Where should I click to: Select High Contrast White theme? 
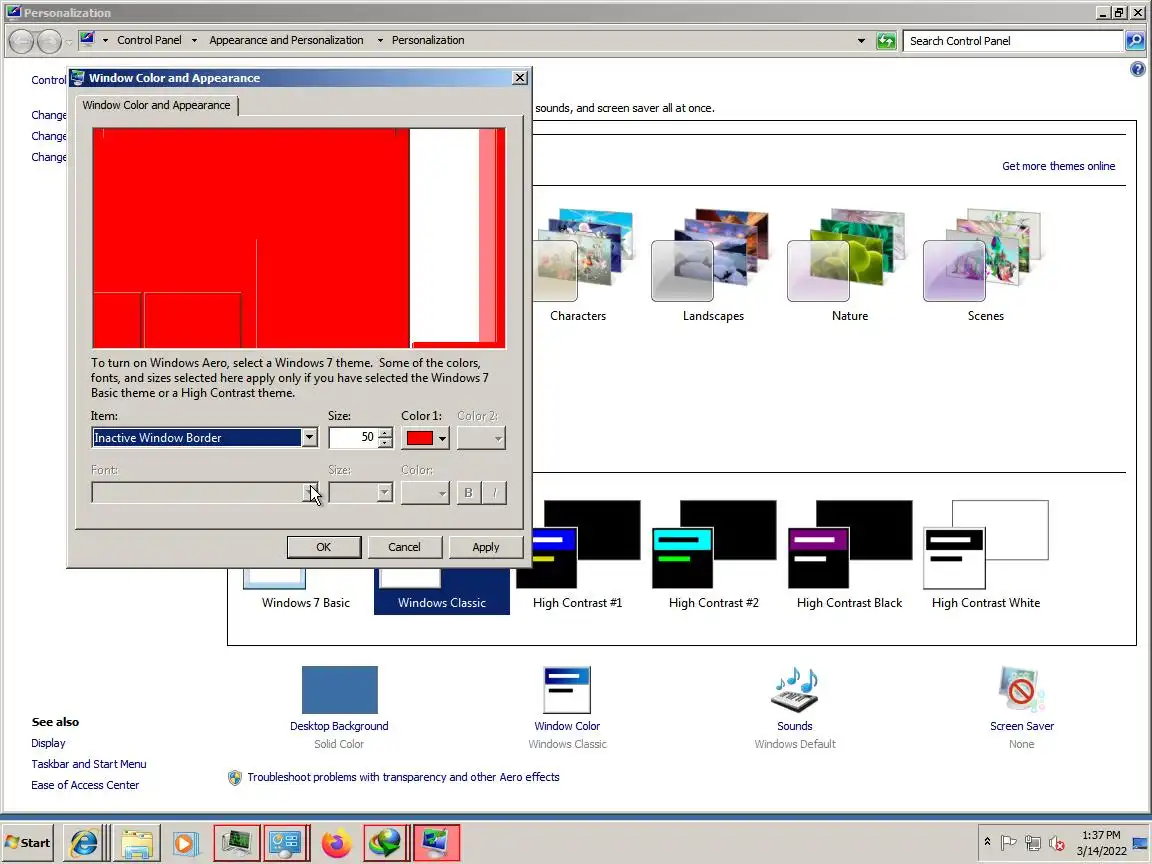(x=985, y=556)
